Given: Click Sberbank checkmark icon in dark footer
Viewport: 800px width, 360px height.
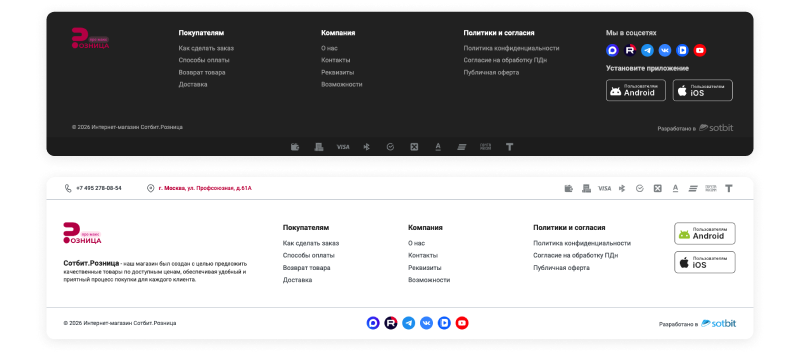Looking at the screenshot, I should 390,147.
